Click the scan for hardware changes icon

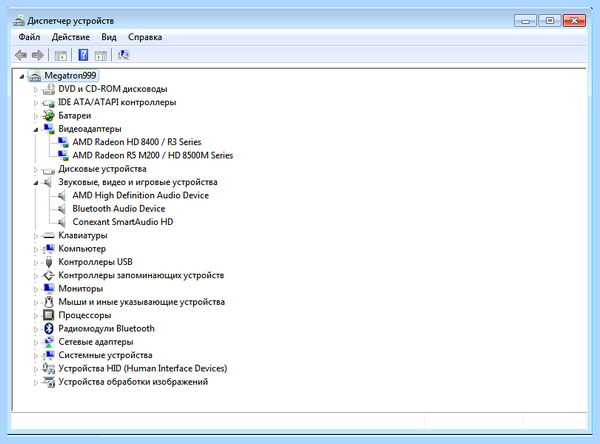tap(124, 55)
